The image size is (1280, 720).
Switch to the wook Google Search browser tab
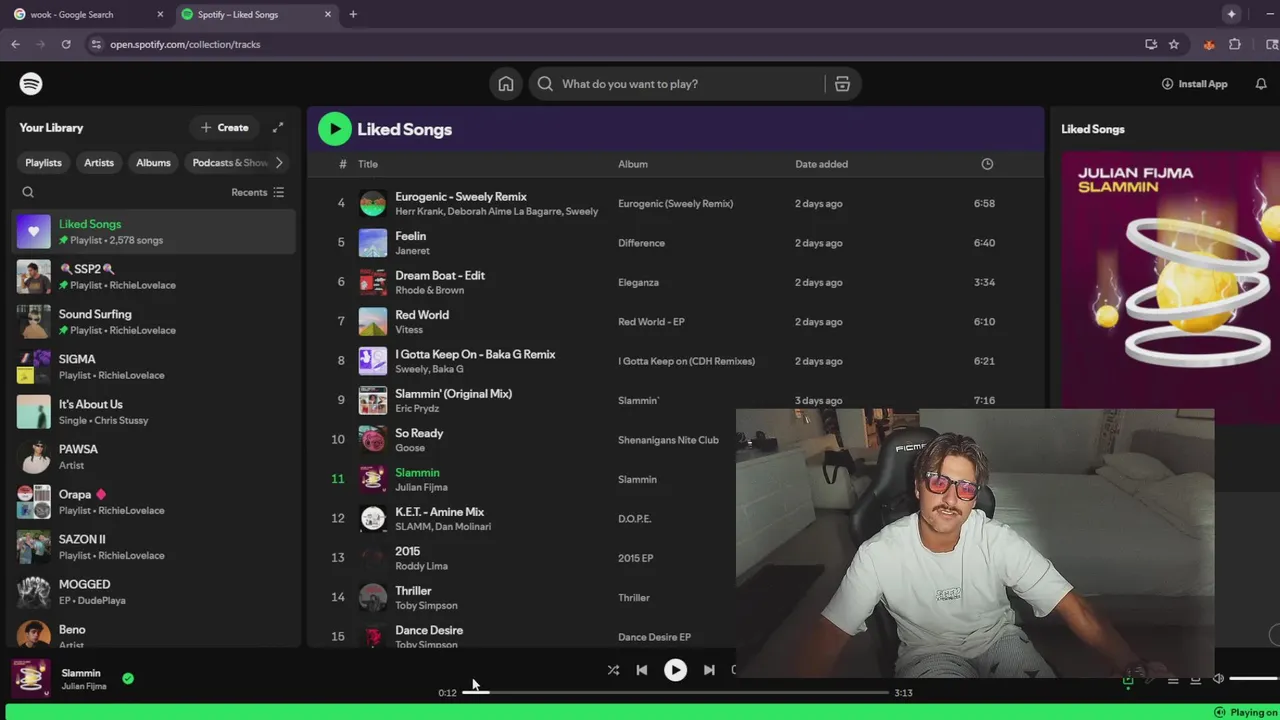tap(86, 14)
